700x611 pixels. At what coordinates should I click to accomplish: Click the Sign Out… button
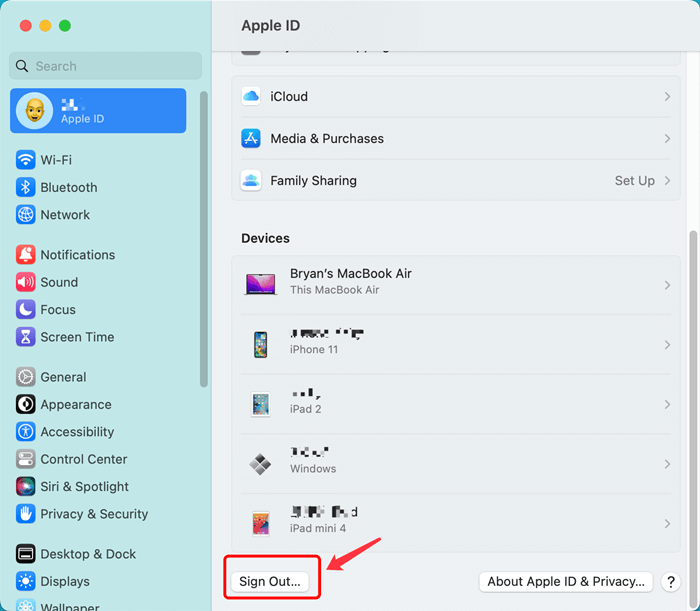[270, 582]
